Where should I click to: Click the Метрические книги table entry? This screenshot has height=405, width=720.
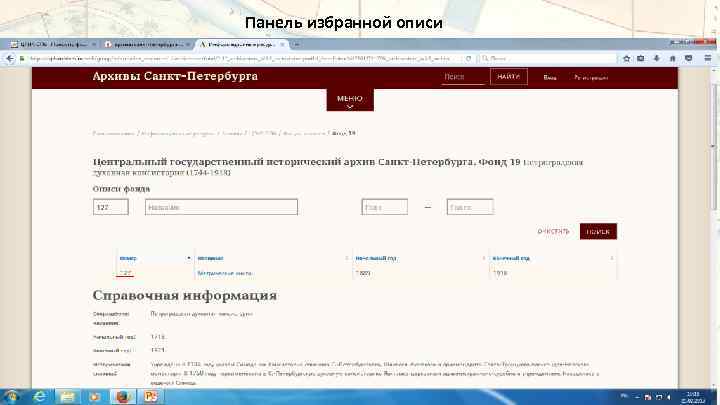click(x=225, y=273)
